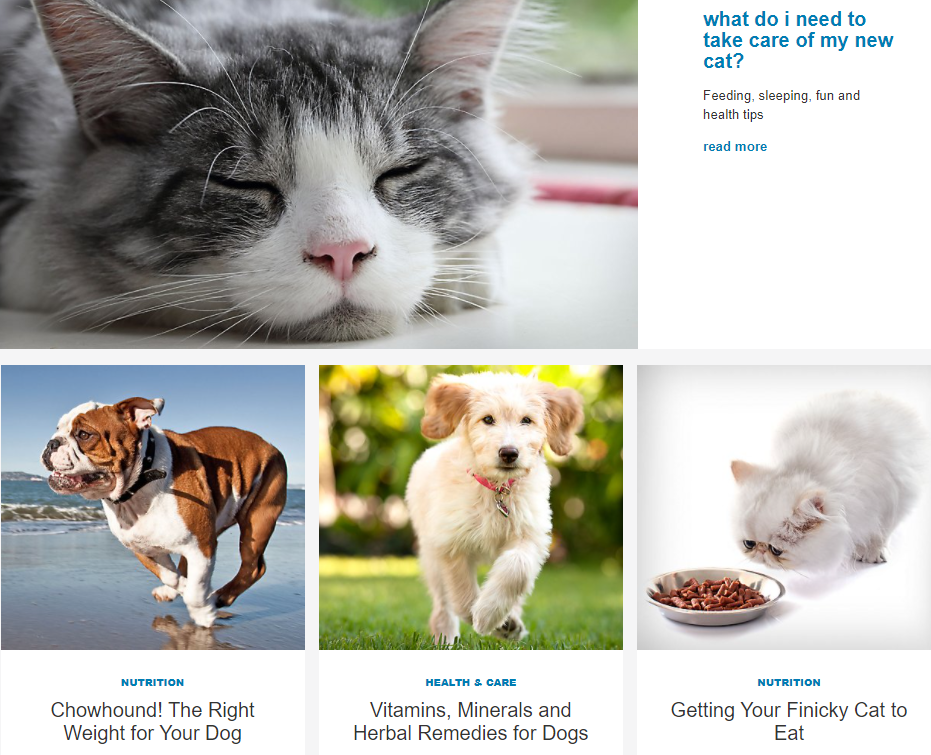Open 'Getting Your Finicky Cat to Eat'
This screenshot has width=931, height=755.
(x=788, y=721)
